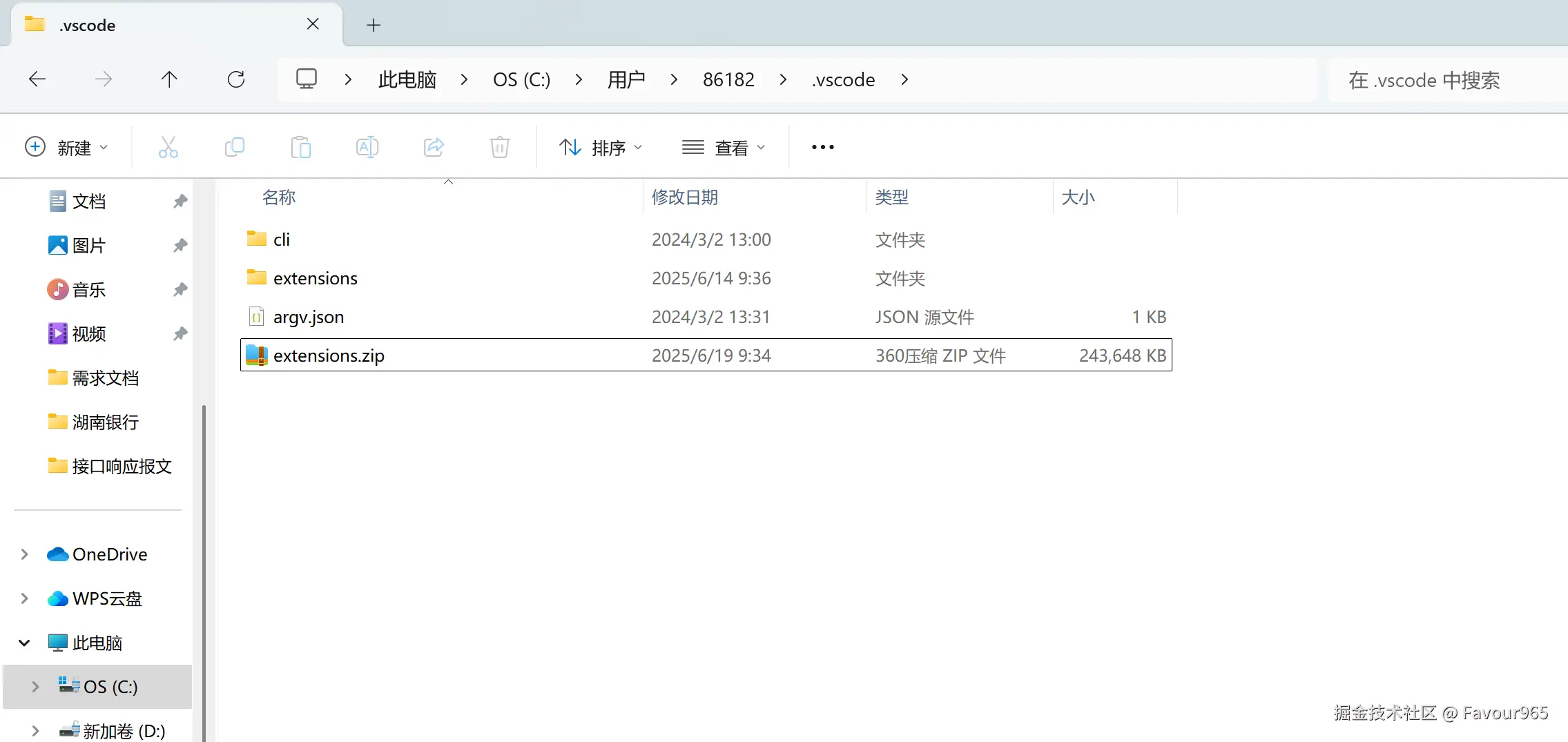Select the .vscode tab

click(177, 25)
